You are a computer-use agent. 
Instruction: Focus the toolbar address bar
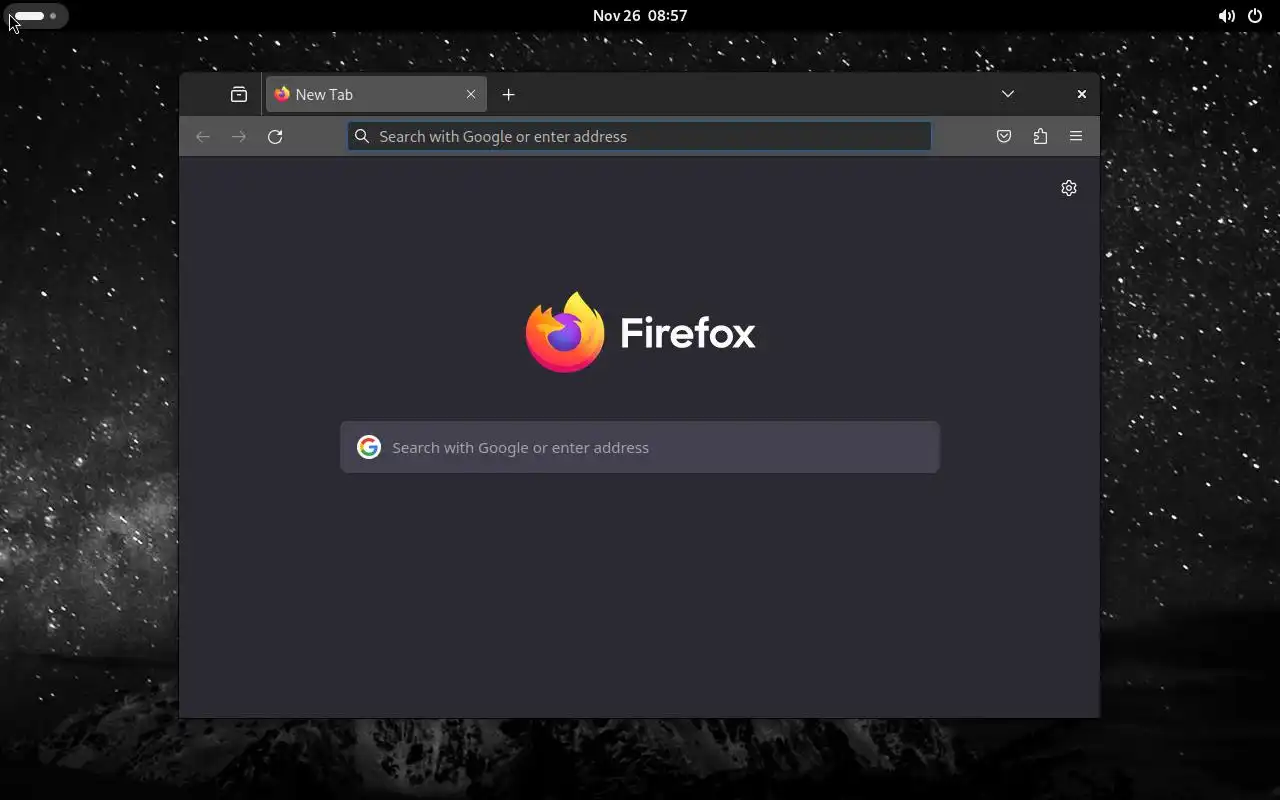click(x=640, y=136)
